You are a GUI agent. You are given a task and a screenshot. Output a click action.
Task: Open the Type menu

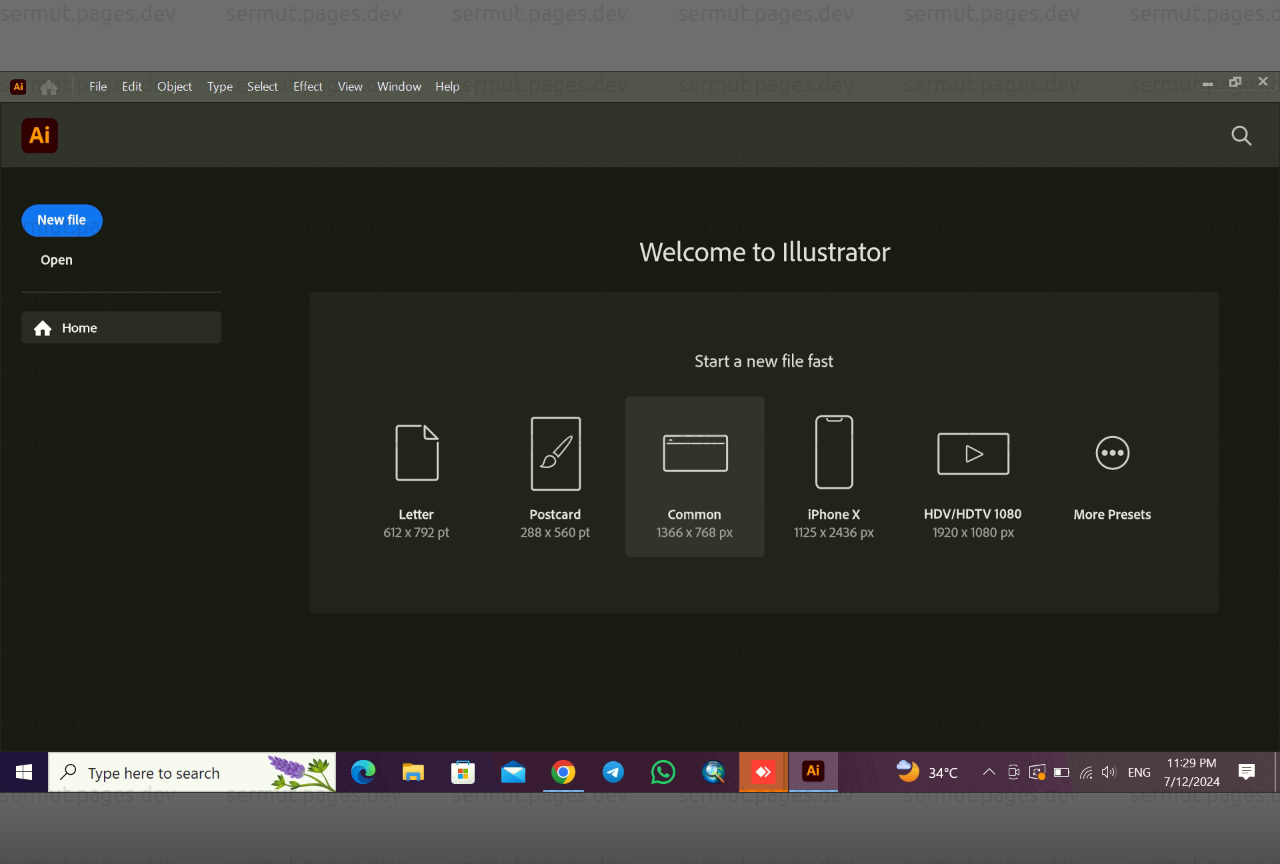point(219,87)
